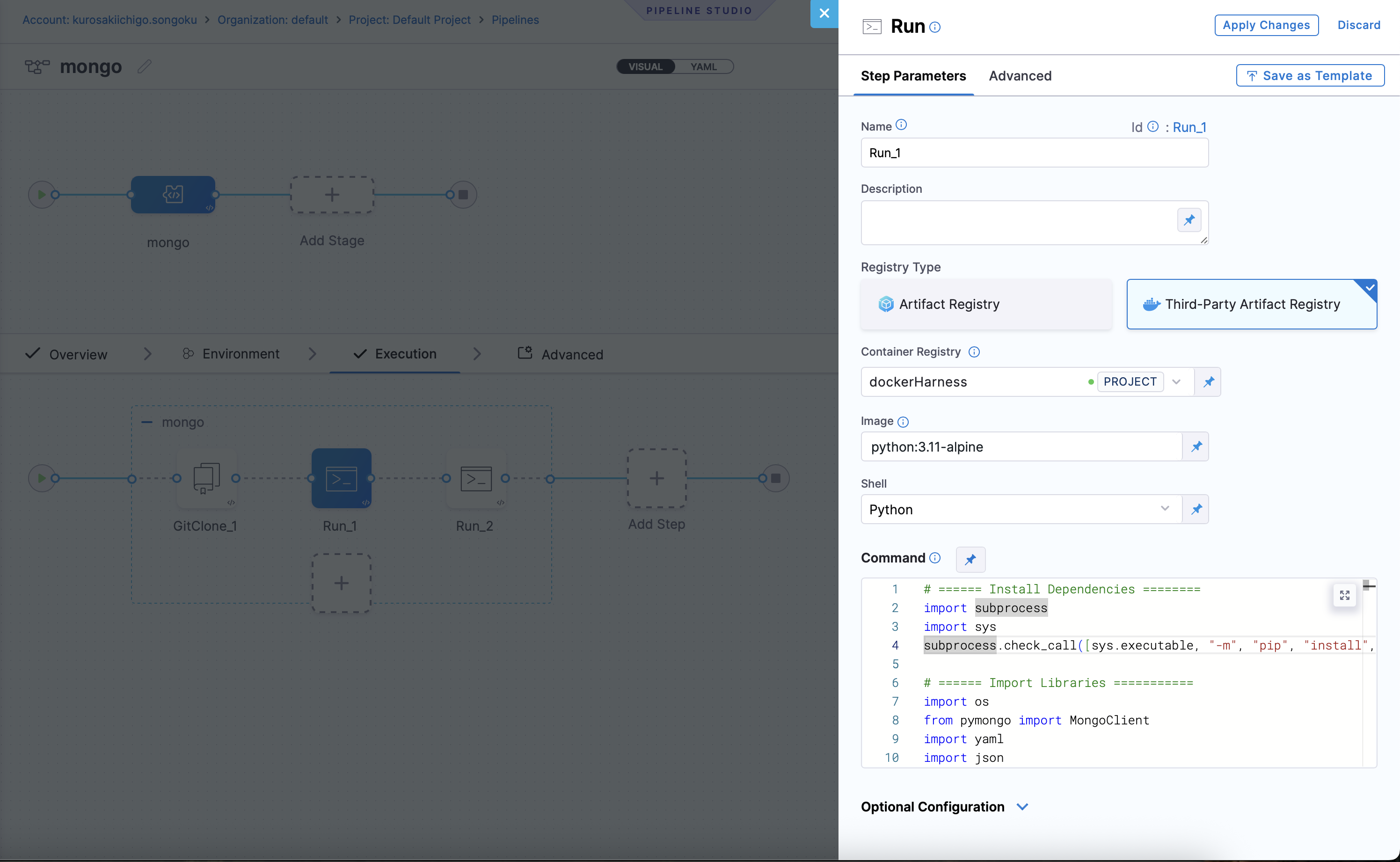Select the mongo stage node icon
Viewport: 1400px width, 862px height.
click(x=173, y=194)
